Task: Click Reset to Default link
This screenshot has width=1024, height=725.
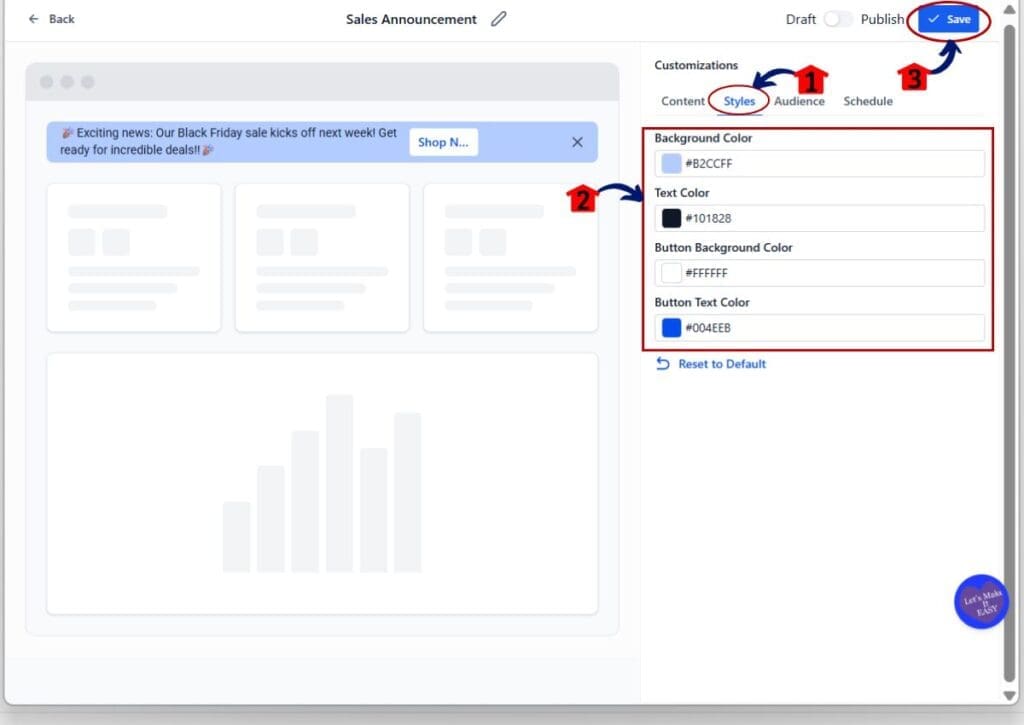Action: [x=722, y=364]
